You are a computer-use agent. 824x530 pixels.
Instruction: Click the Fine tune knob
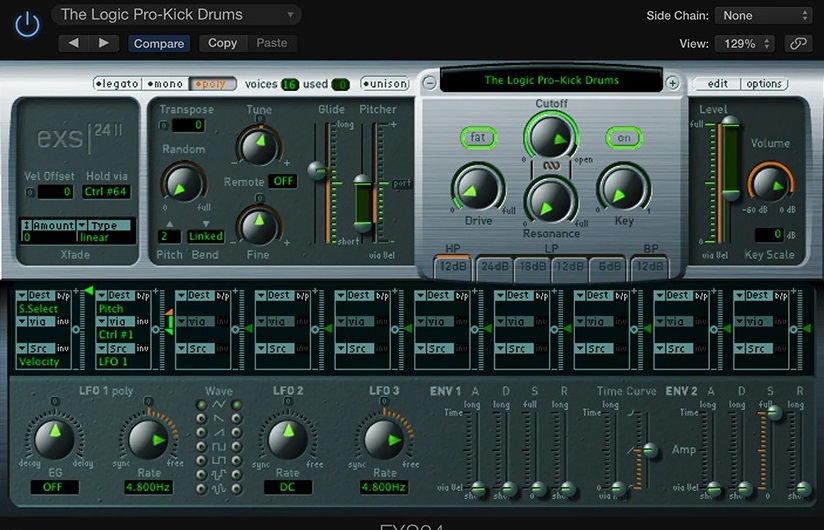coord(258,226)
